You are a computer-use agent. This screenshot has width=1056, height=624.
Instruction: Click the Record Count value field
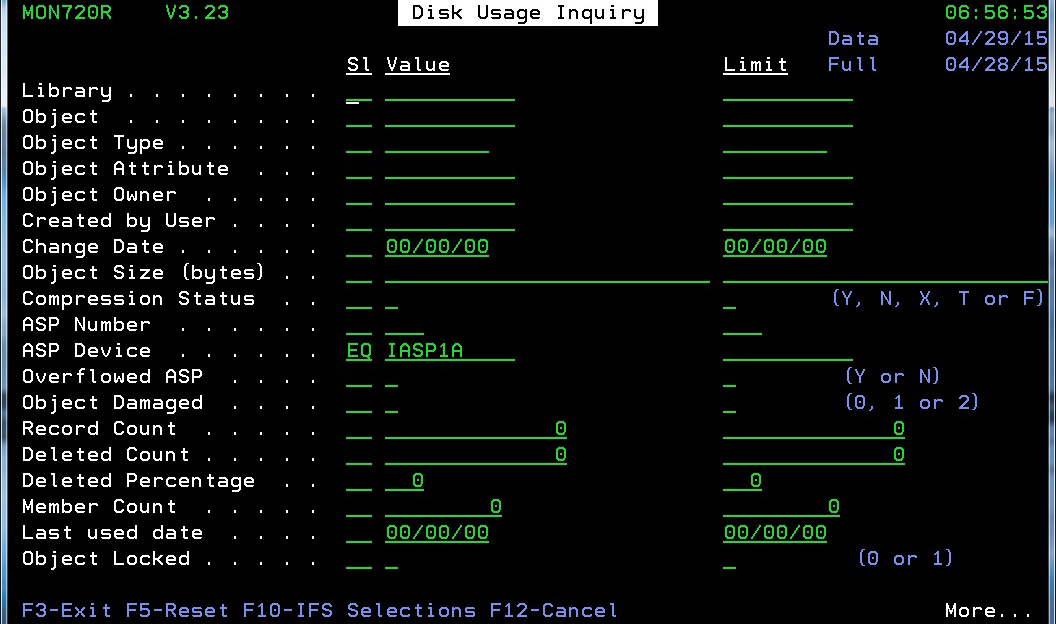[475, 429]
